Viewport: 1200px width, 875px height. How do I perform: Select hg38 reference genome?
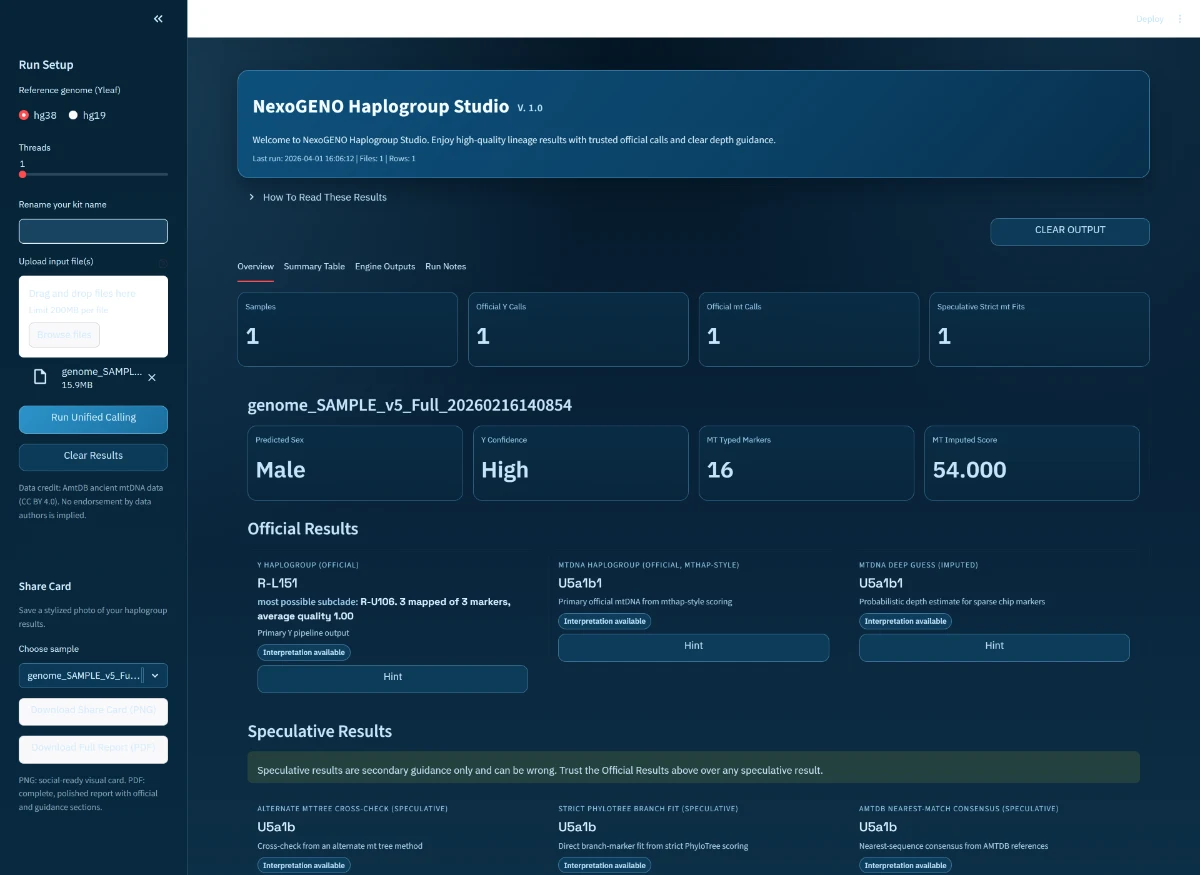(25, 115)
